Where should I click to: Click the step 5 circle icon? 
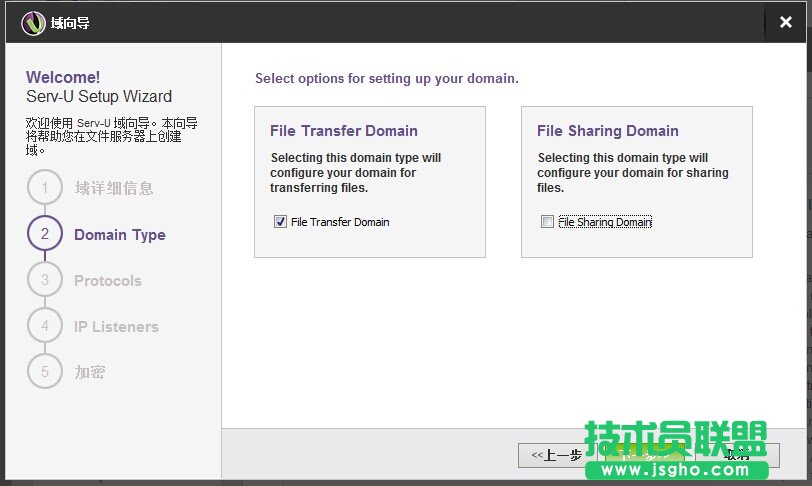pyautogui.click(x=45, y=372)
